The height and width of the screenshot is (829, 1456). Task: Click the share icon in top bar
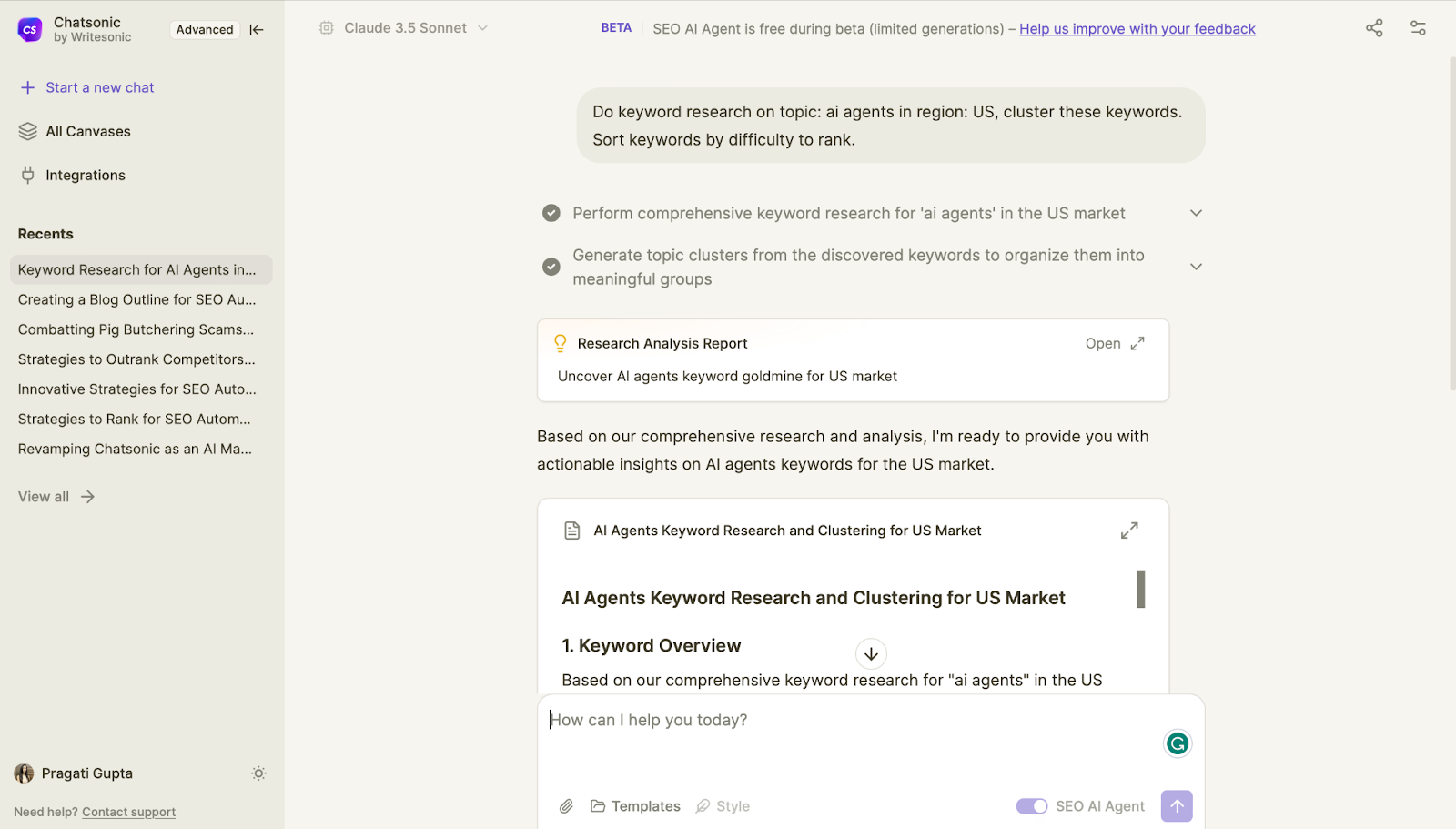click(x=1374, y=28)
